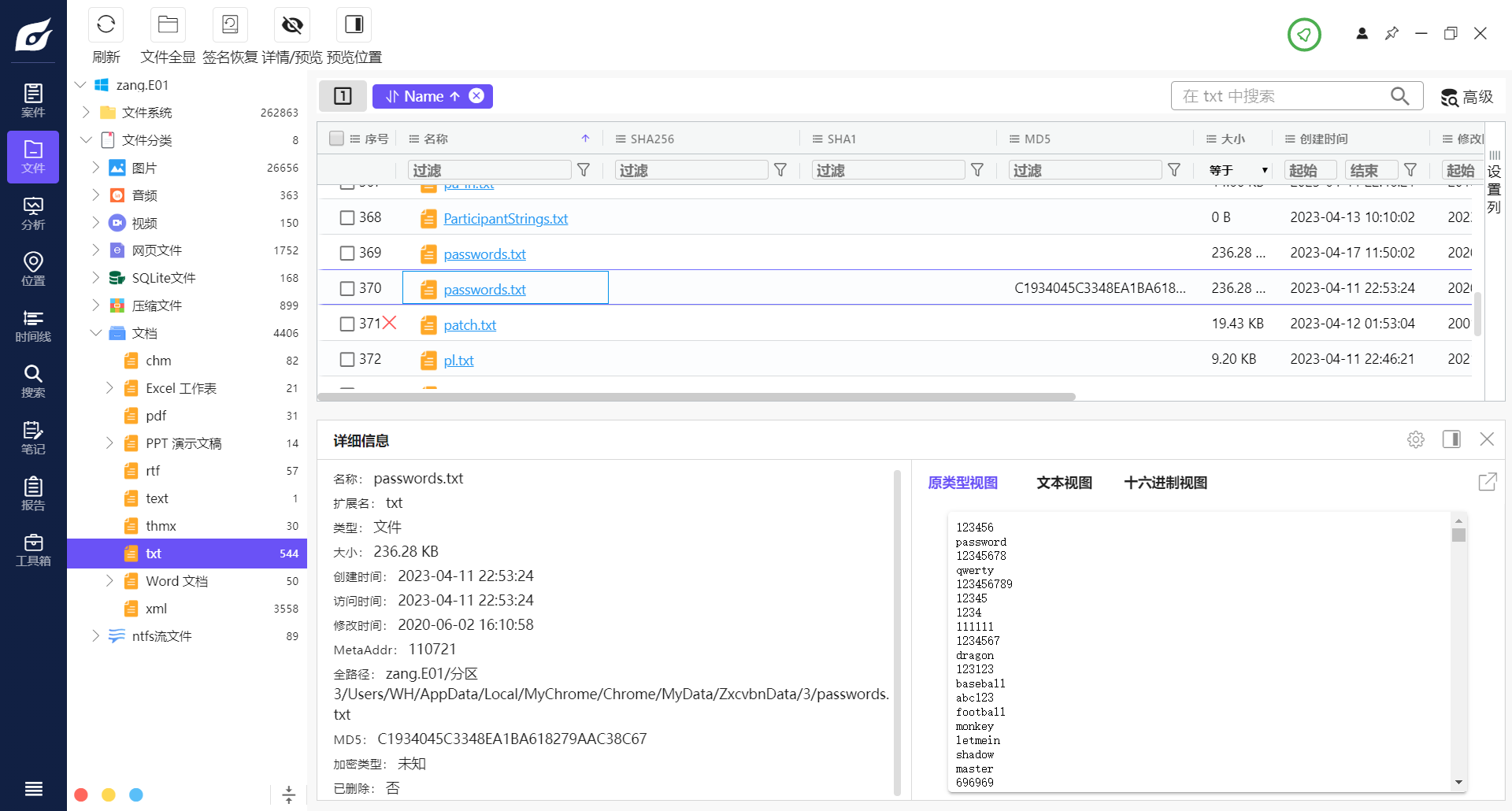The image size is (1512, 811).
Task: Click MD5 column header
Action: [x=1037, y=139]
